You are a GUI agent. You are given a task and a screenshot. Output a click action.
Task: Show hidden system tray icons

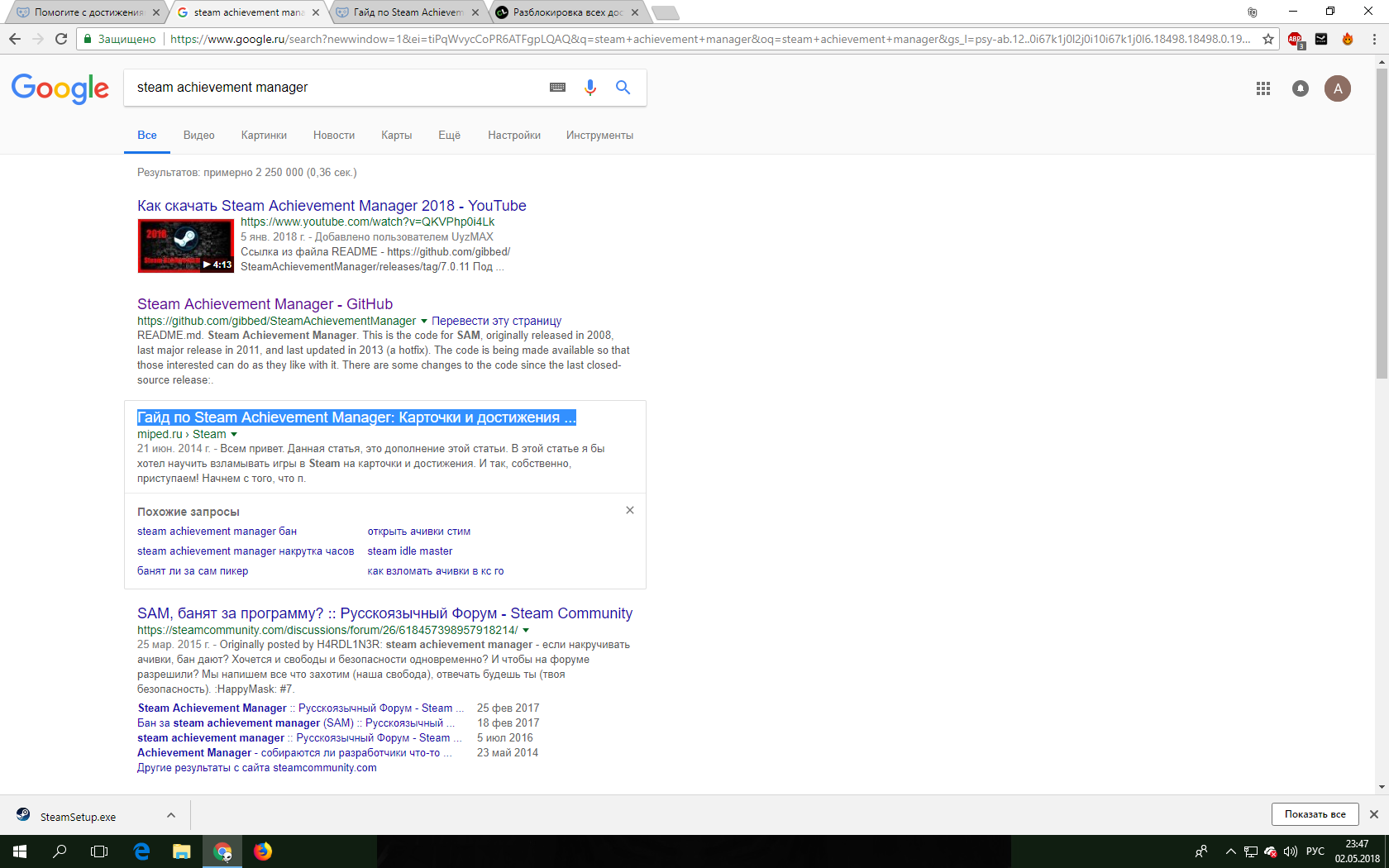[x=1231, y=851]
